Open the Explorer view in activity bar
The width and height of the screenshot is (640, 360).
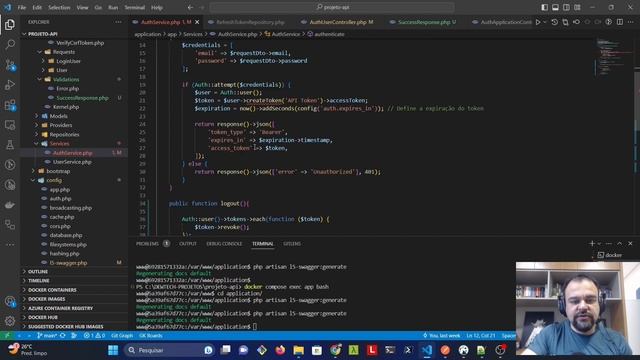tap(10, 24)
